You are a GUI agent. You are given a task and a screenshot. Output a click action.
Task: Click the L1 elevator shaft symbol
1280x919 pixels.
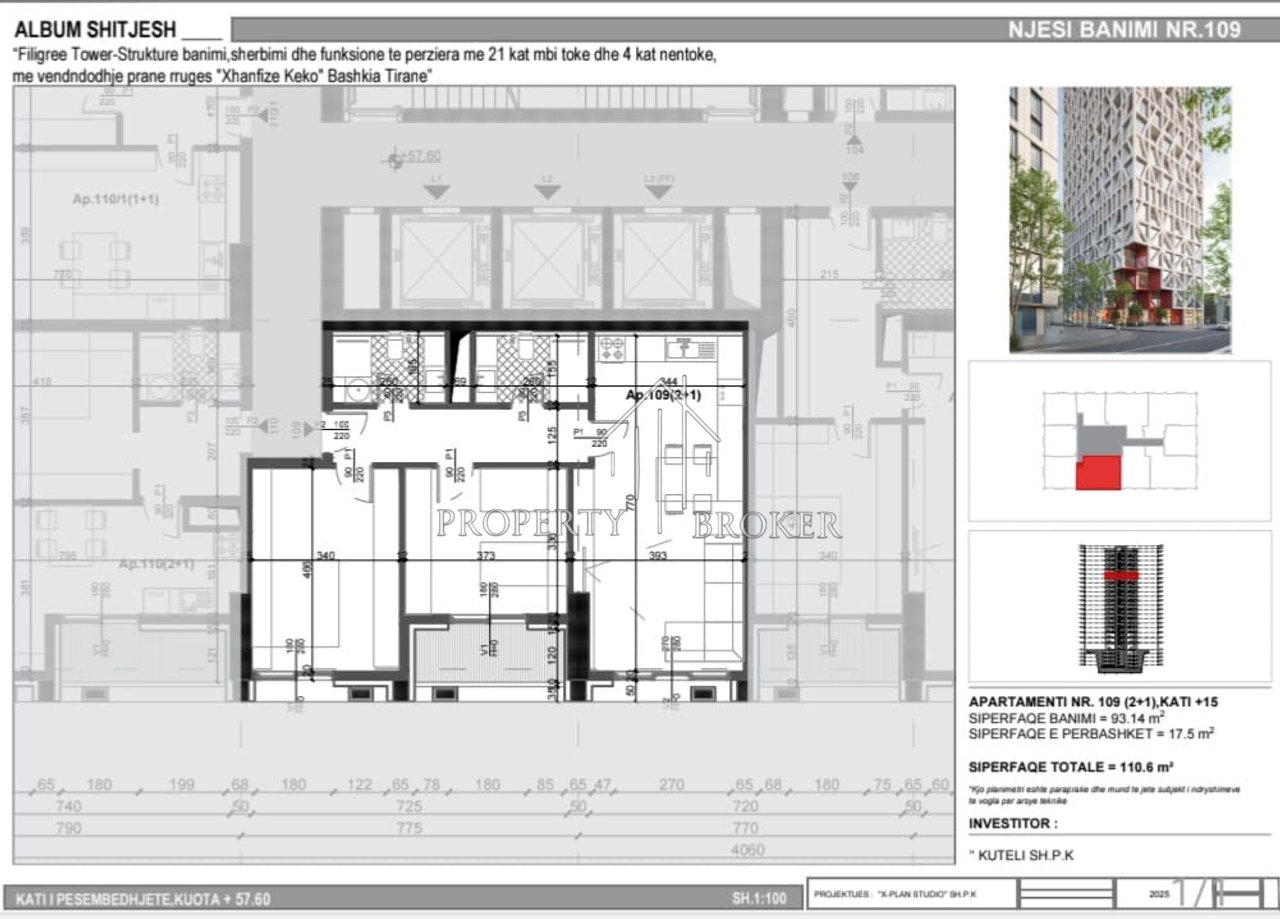tap(435, 260)
